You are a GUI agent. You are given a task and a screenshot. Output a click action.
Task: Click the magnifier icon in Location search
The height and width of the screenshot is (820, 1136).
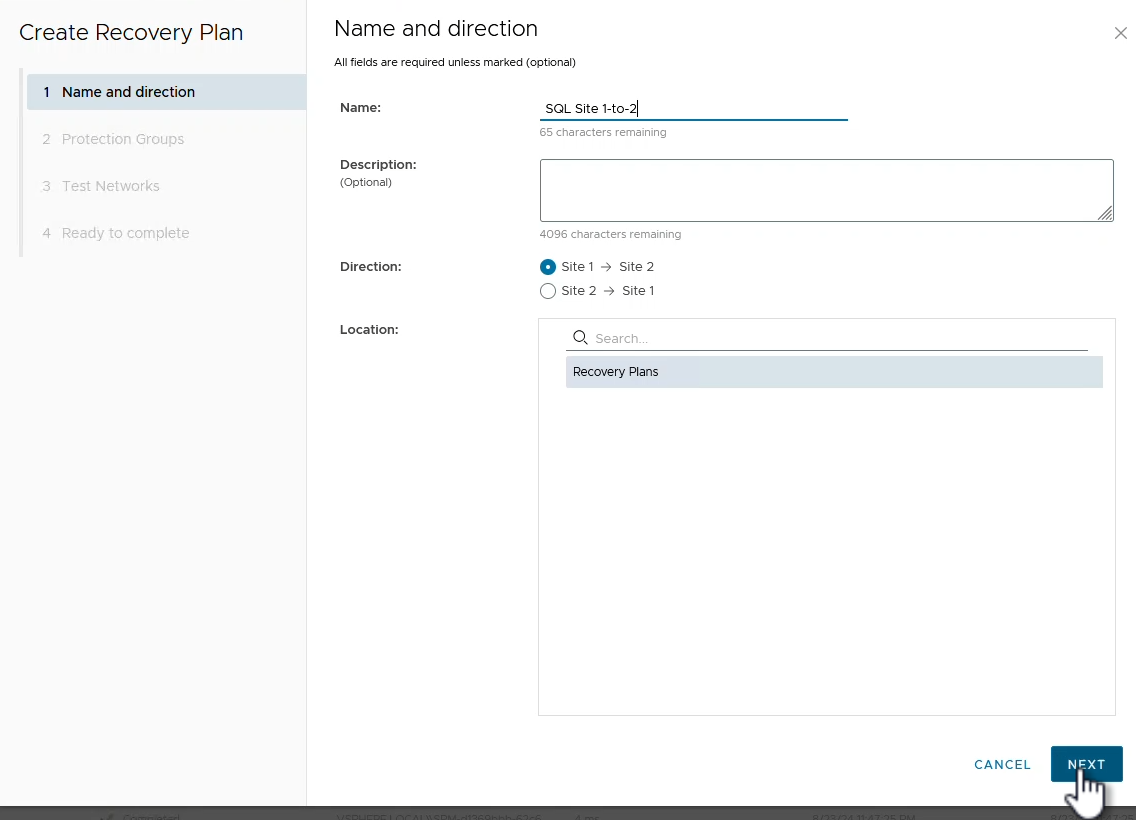[580, 338]
